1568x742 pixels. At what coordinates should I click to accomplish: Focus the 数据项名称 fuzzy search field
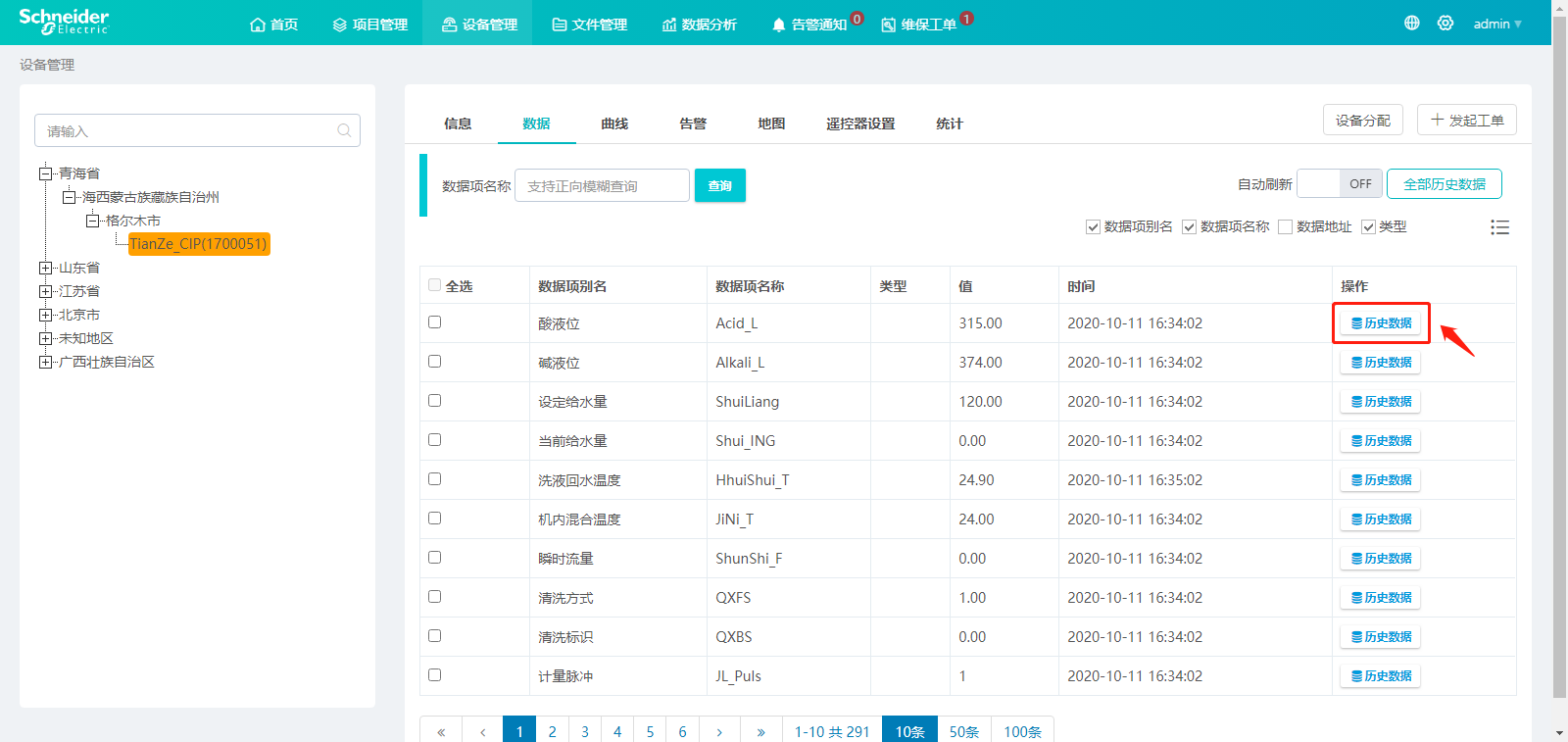[x=602, y=185]
